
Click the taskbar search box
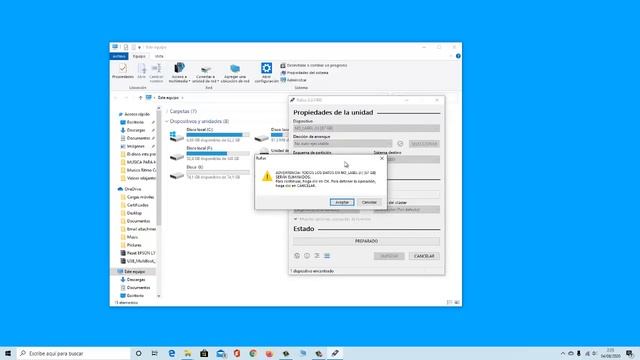[74, 353]
